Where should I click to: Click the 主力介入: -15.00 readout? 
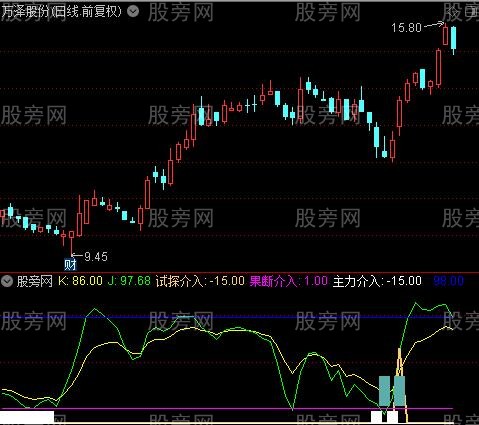click(377, 281)
